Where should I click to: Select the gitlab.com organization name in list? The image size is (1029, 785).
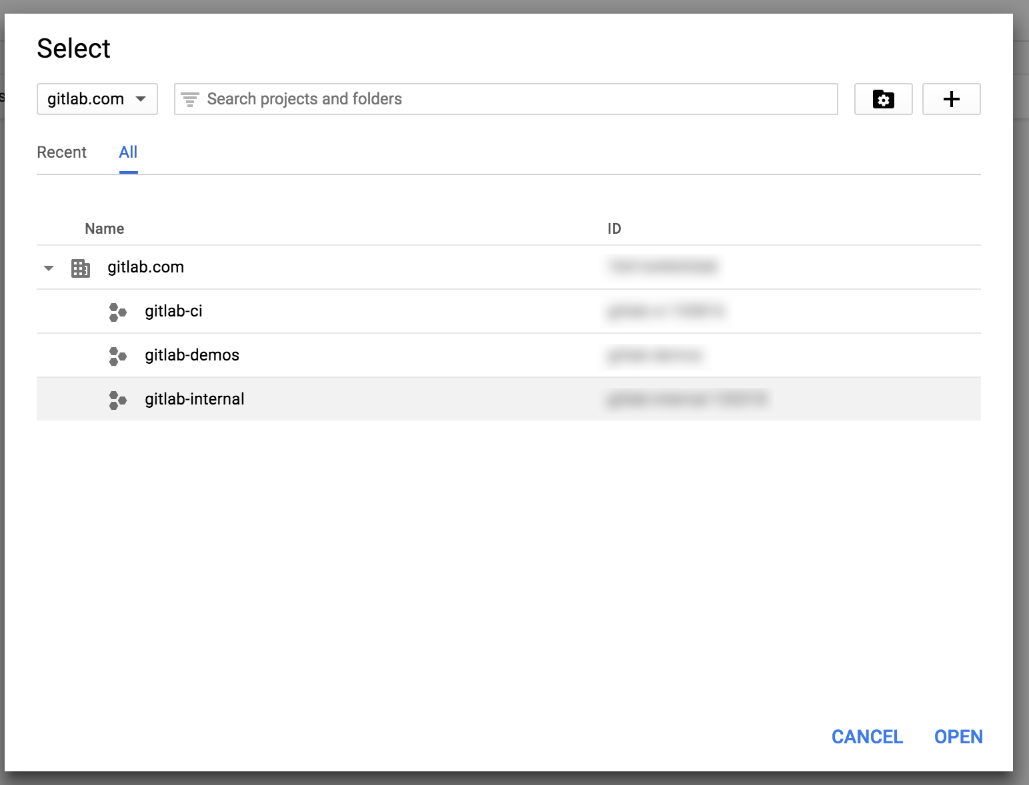[x=146, y=268]
